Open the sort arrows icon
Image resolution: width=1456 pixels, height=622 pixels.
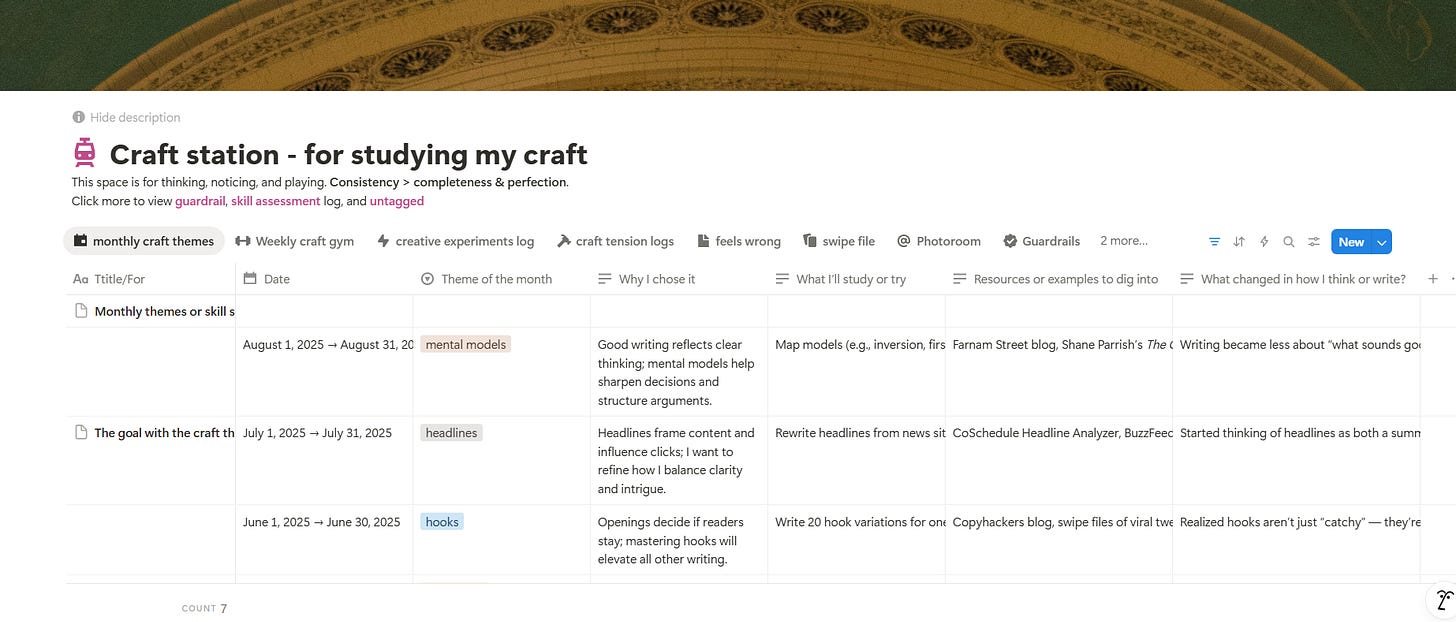coord(1239,242)
